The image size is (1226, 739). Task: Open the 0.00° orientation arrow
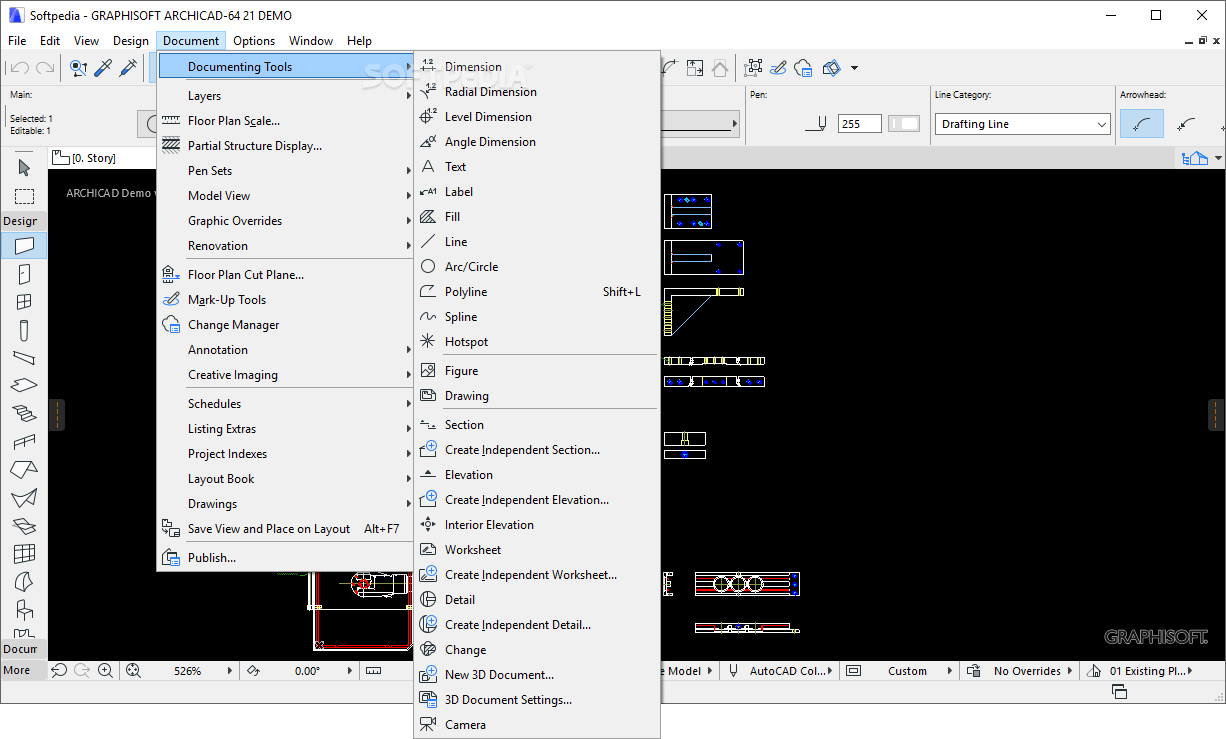point(351,671)
